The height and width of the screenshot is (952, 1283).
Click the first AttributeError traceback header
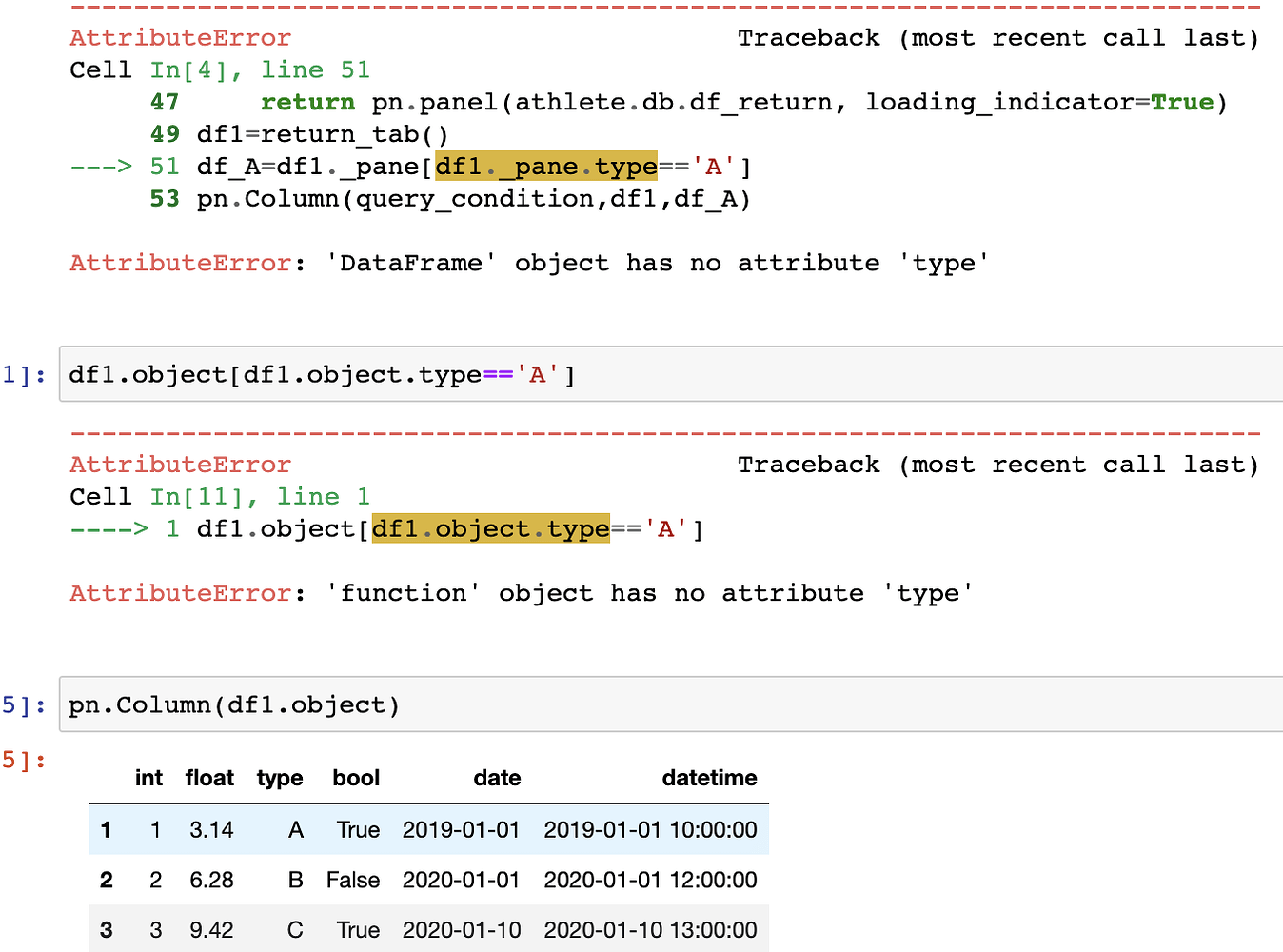[179, 37]
